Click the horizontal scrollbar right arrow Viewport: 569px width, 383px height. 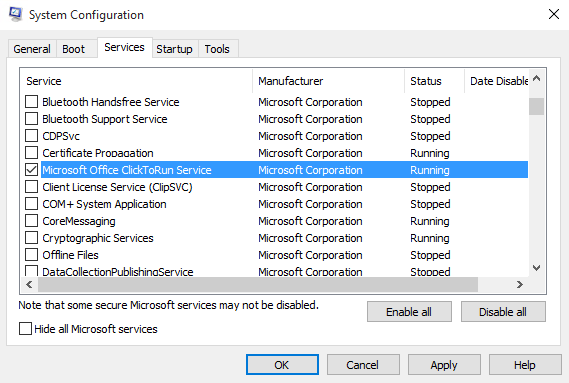coord(520,284)
